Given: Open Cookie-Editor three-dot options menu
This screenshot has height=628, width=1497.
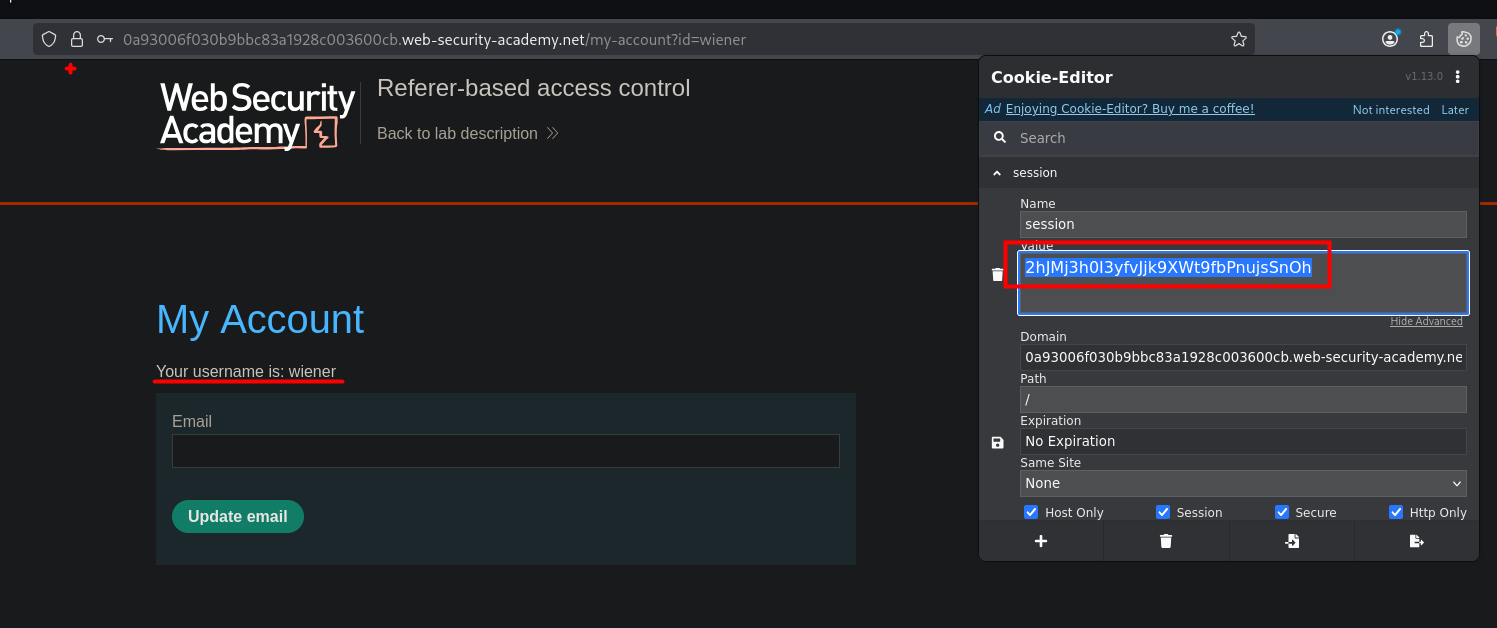Looking at the screenshot, I should click(x=1457, y=77).
